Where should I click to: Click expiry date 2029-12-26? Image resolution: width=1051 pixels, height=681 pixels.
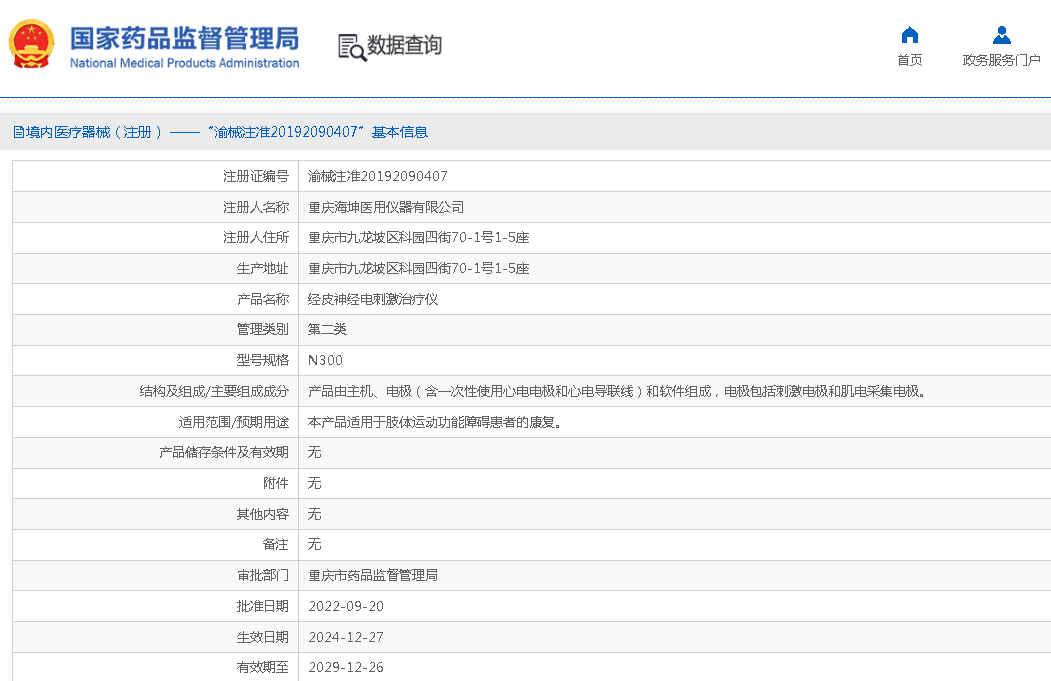[346, 667]
